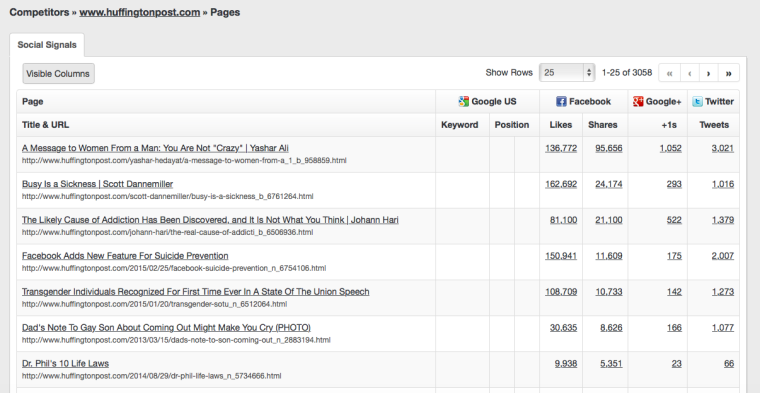The height and width of the screenshot is (393, 760).
Task: Click shares value 95,656
Action: pyautogui.click(x=609, y=148)
